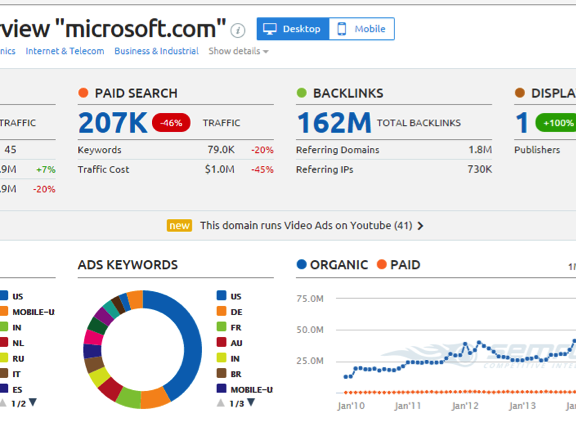The width and height of the screenshot is (576, 432).
Task: Click the AU red swatch in Ads Keywords legend
Action: click(x=222, y=342)
